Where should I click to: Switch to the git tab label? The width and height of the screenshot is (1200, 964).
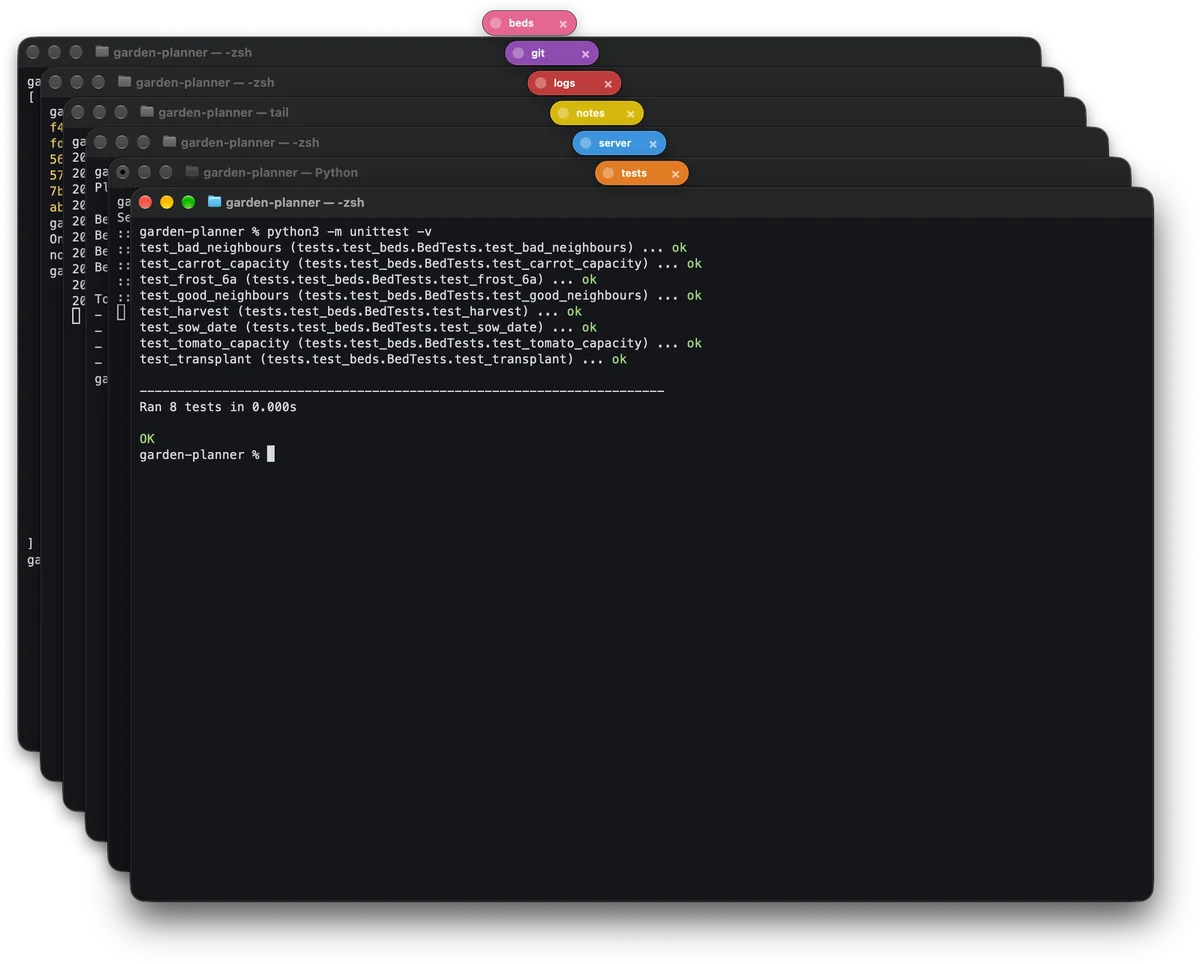click(x=538, y=53)
